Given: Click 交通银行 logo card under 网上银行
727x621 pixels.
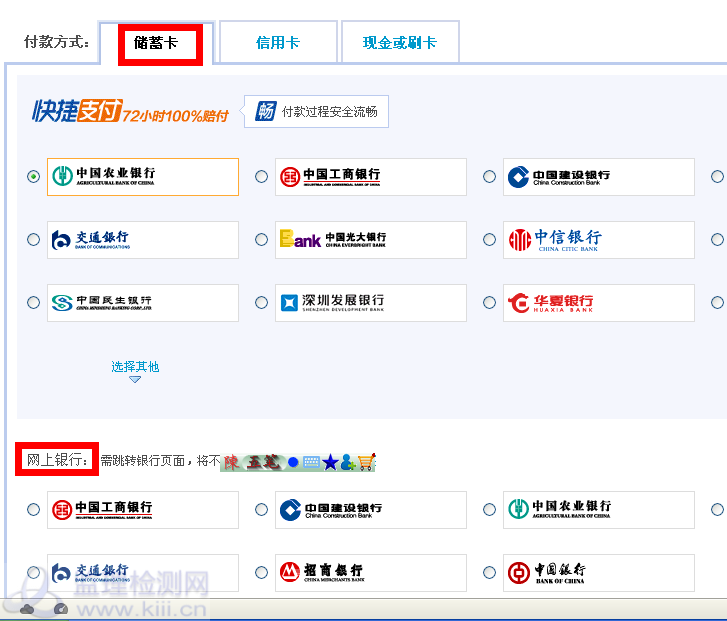Looking at the screenshot, I should pos(143,573).
